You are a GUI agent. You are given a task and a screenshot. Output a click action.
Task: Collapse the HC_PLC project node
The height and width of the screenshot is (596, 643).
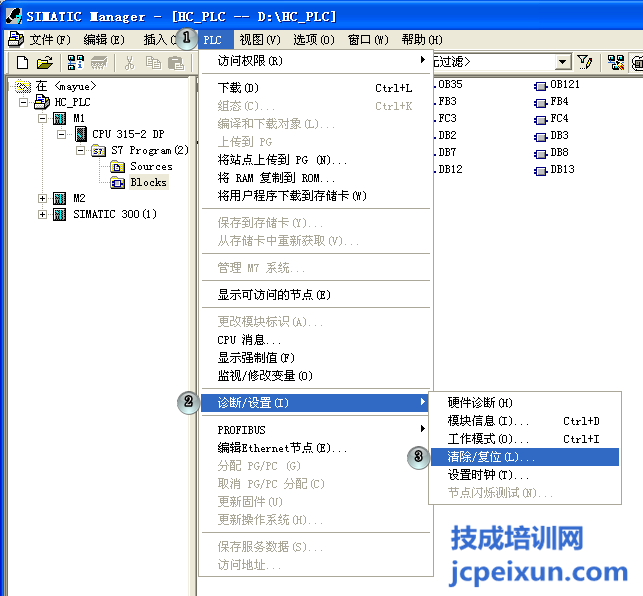23,102
